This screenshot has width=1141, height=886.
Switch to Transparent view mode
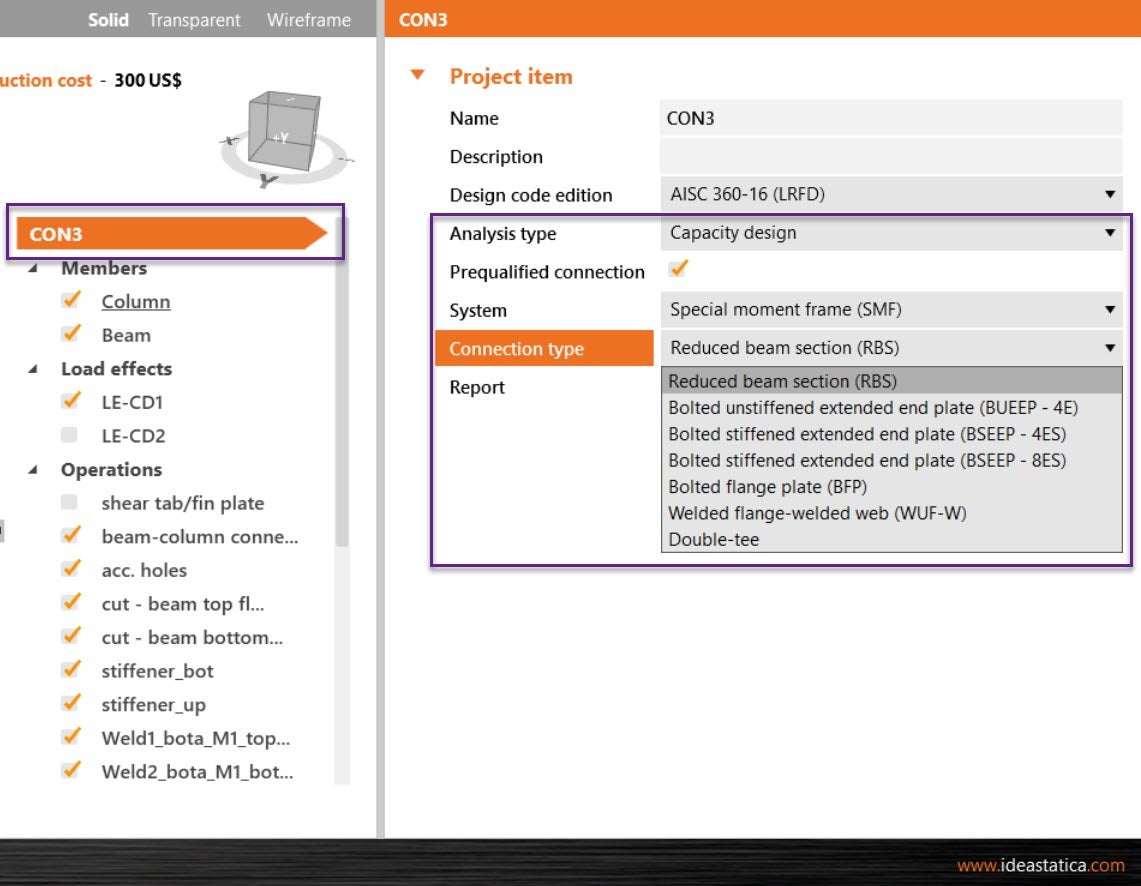point(194,19)
